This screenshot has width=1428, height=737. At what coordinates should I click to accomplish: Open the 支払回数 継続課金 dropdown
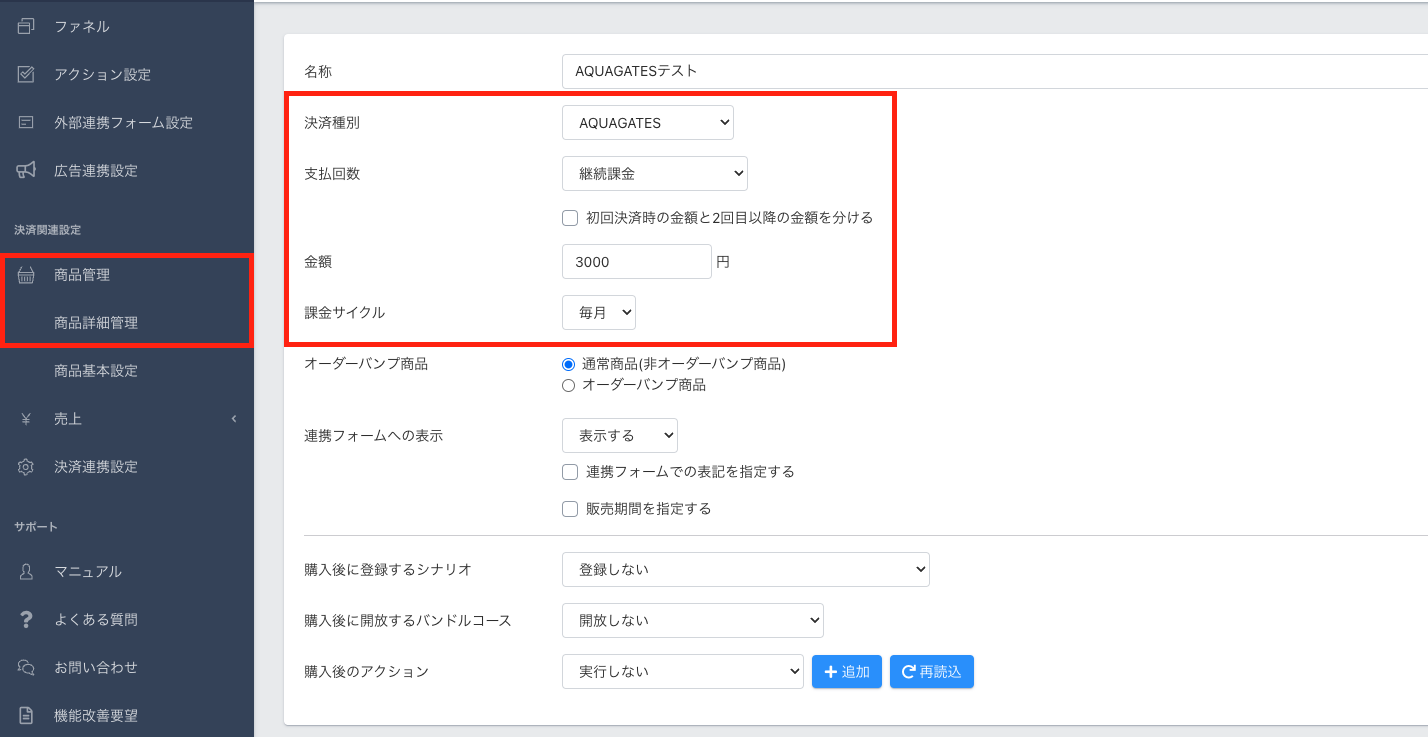coord(654,173)
